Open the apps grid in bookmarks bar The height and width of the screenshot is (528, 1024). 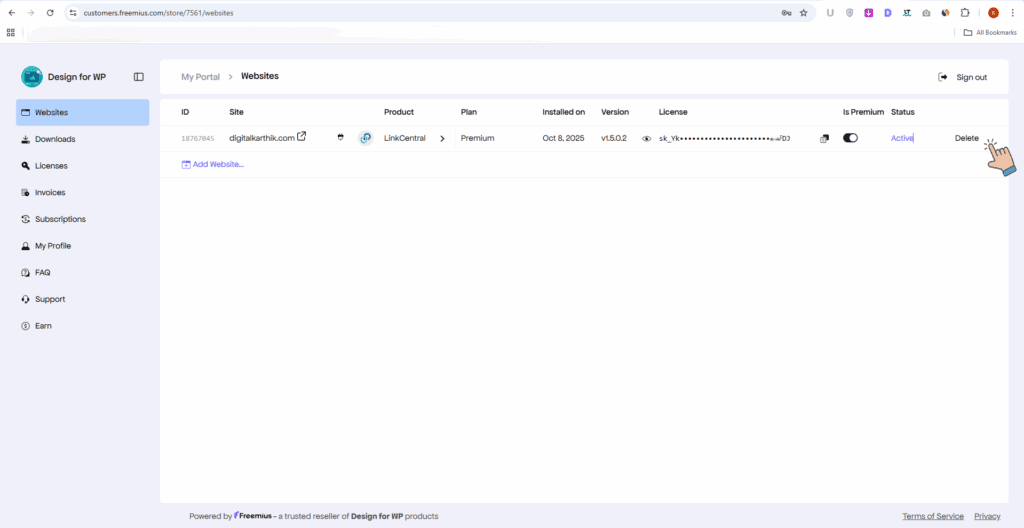(x=10, y=33)
